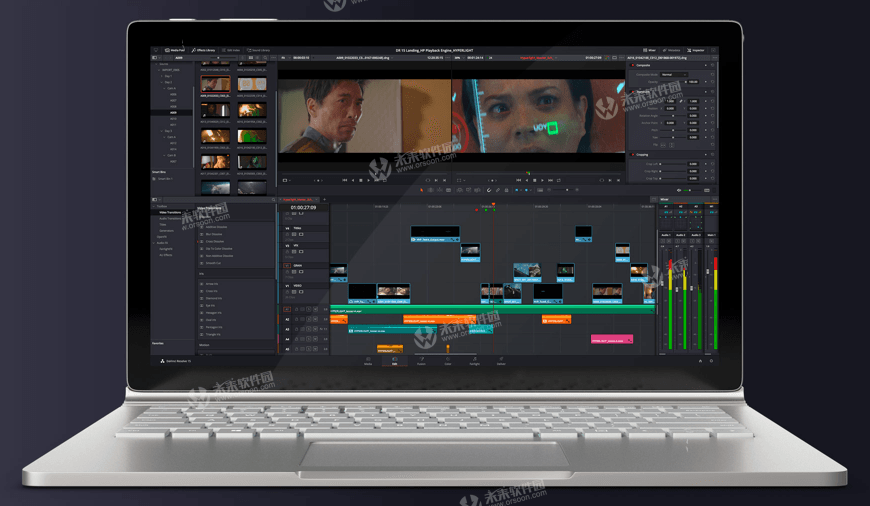Click the blue marker icon in edit toolbar
This screenshot has width=870, height=506.
527,190
